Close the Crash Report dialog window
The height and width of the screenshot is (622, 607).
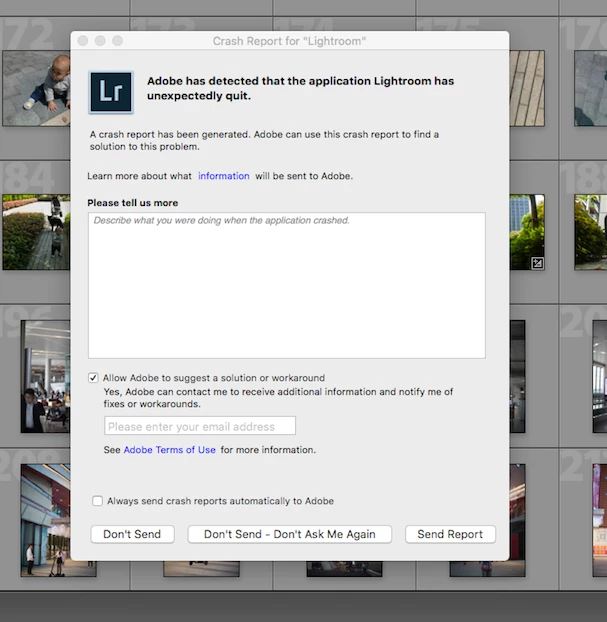[83, 41]
